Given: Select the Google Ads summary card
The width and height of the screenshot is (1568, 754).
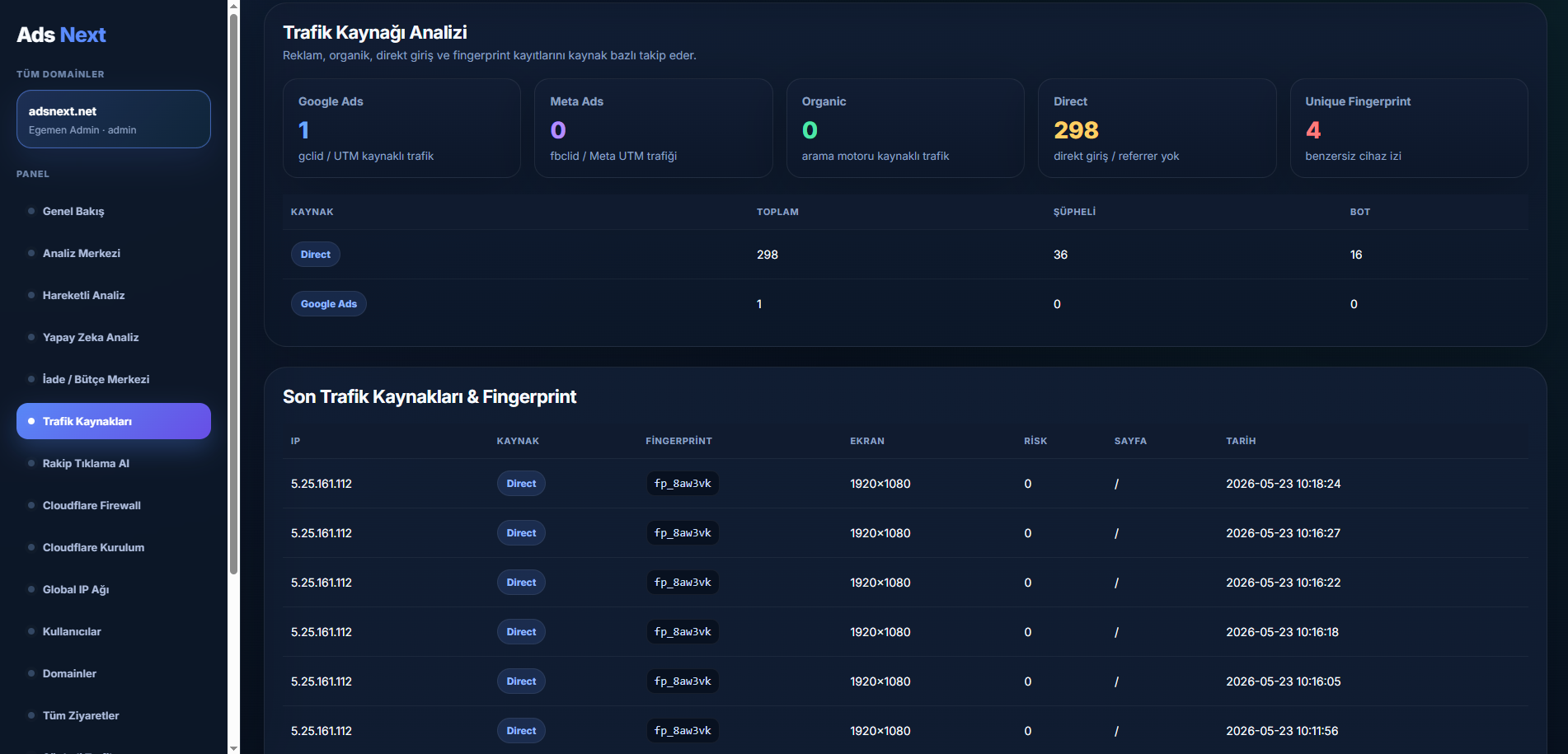Looking at the screenshot, I should tap(401, 128).
